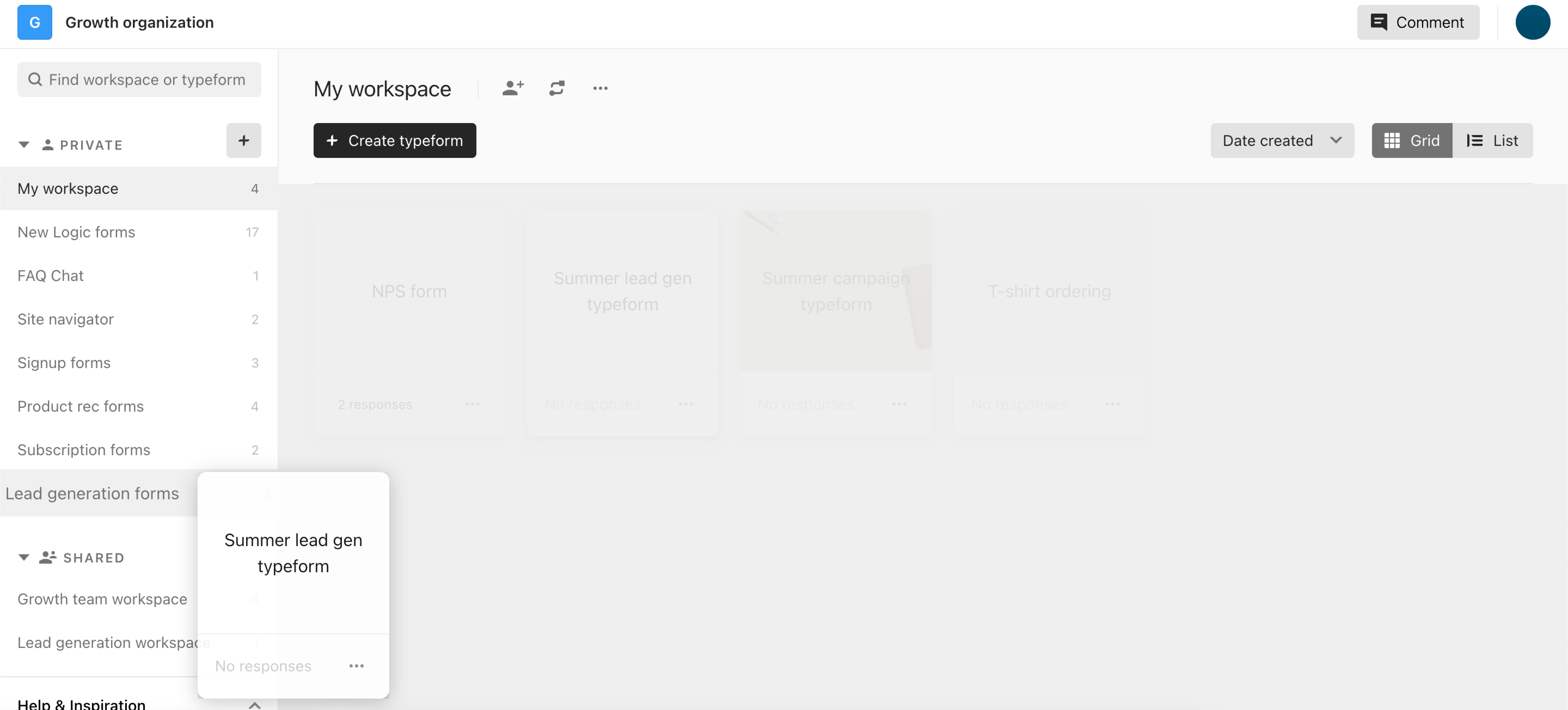
Task: Open the user avatar menu
Action: tap(1532, 23)
